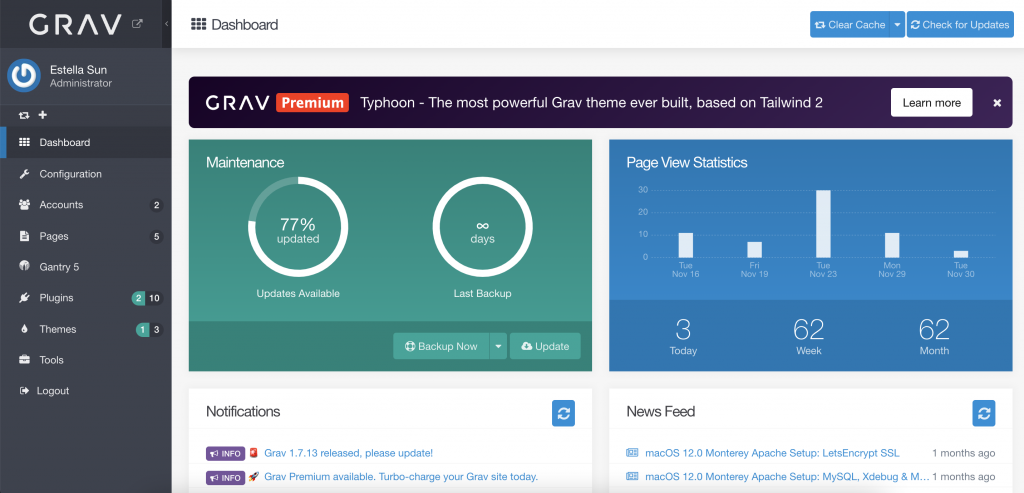
Task: Click the Themes droplet icon
Action: [x=24, y=329]
